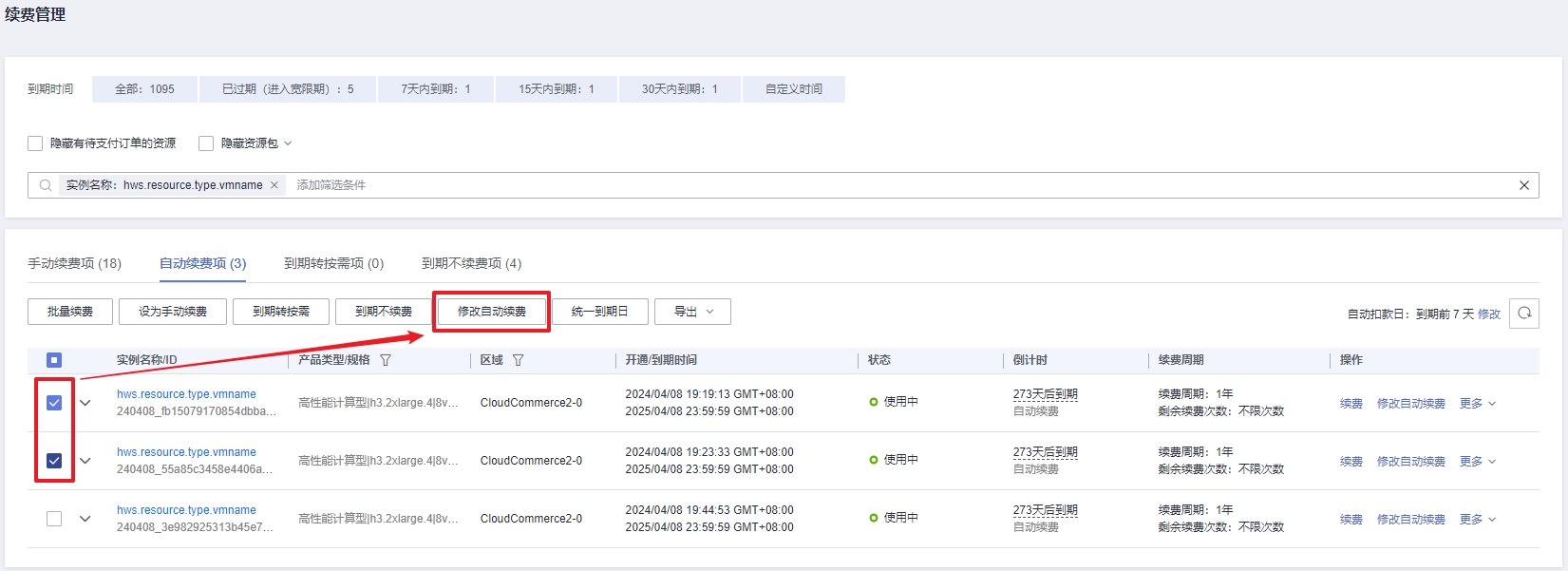Image resolution: width=1568 pixels, height=571 pixels.
Task: Tick the 隐藏资源包 checkbox
Action: [x=206, y=143]
